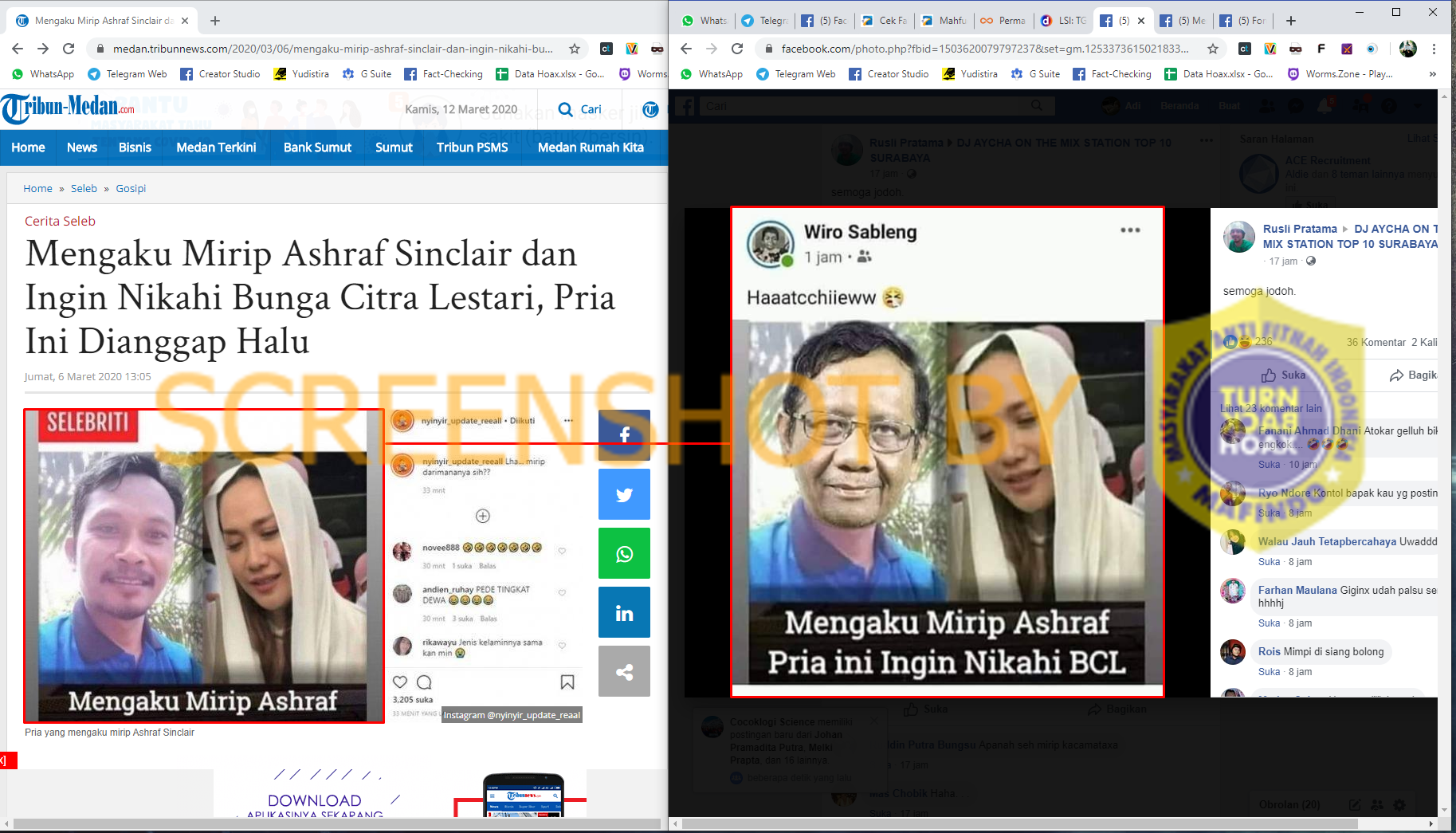Select the Bank Sumut menu item
The width and height of the screenshot is (1456, 833).
point(317,147)
